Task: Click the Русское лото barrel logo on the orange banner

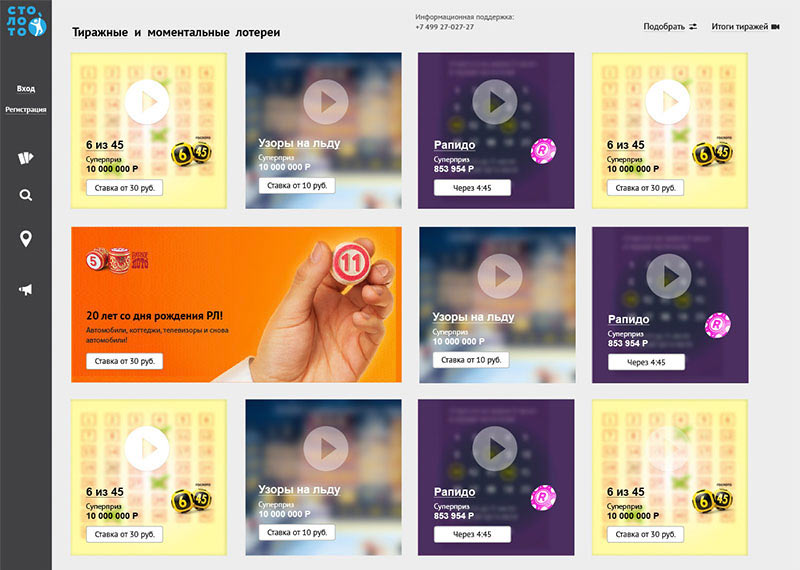Action: (x=117, y=260)
